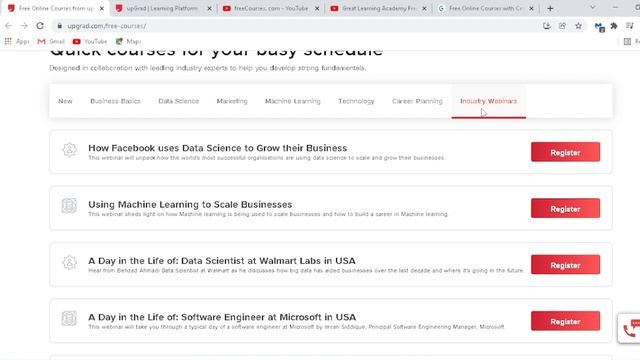The height and width of the screenshot is (360, 640).
Task: Open the Extensions puzzle icon
Action: 614,26
